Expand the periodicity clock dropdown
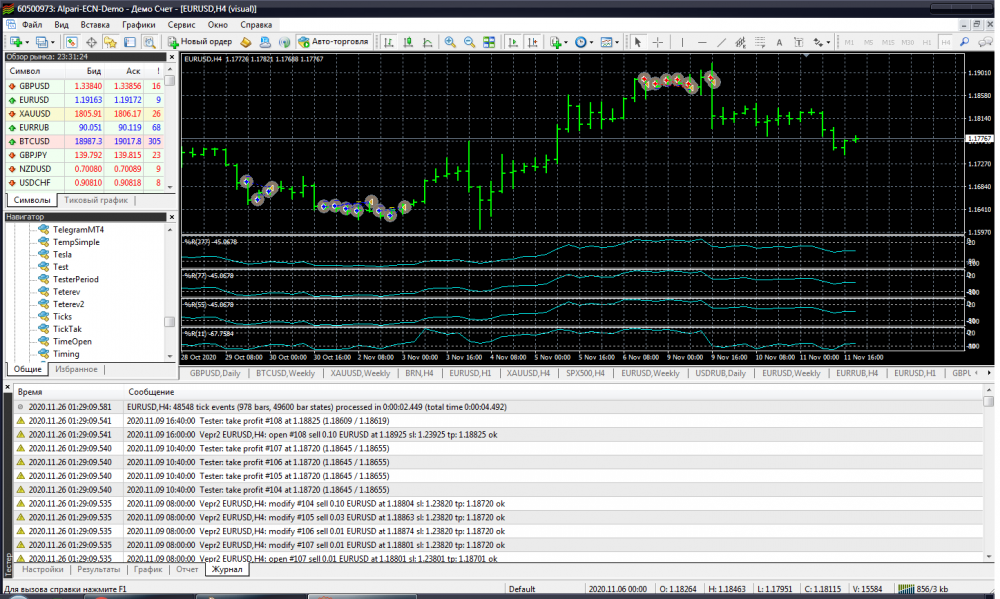This screenshot has width=1000, height=599. coord(592,42)
